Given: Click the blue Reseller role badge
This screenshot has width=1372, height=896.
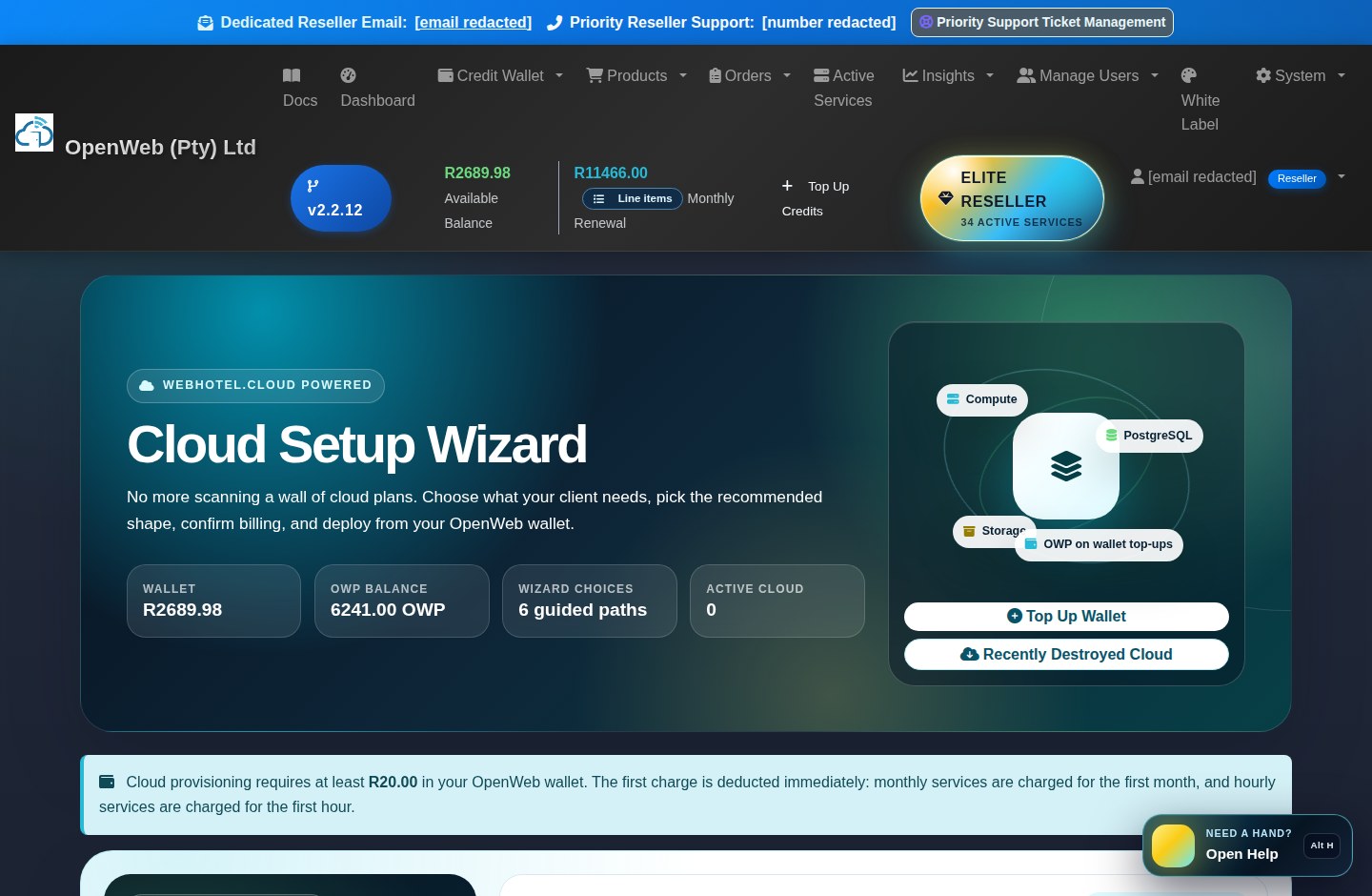Looking at the screenshot, I should click(x=1297, y=178).
